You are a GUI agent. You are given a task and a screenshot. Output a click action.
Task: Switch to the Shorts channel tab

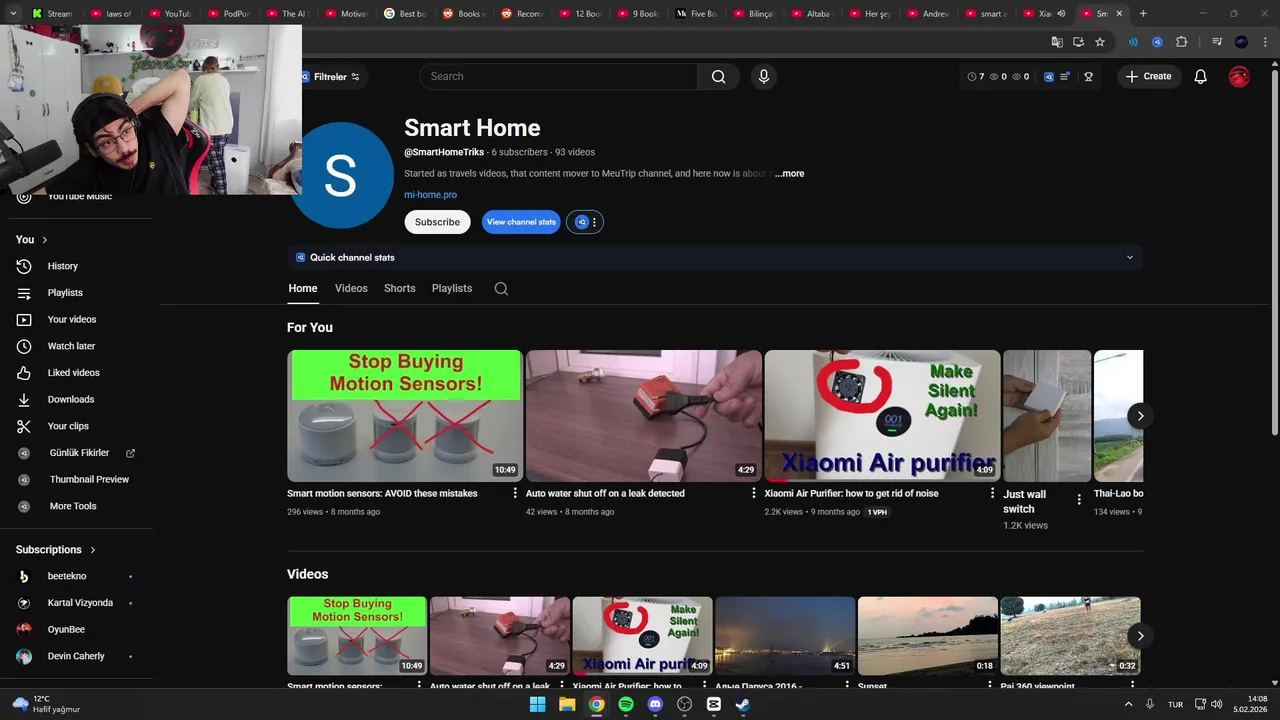pos(400,288)
